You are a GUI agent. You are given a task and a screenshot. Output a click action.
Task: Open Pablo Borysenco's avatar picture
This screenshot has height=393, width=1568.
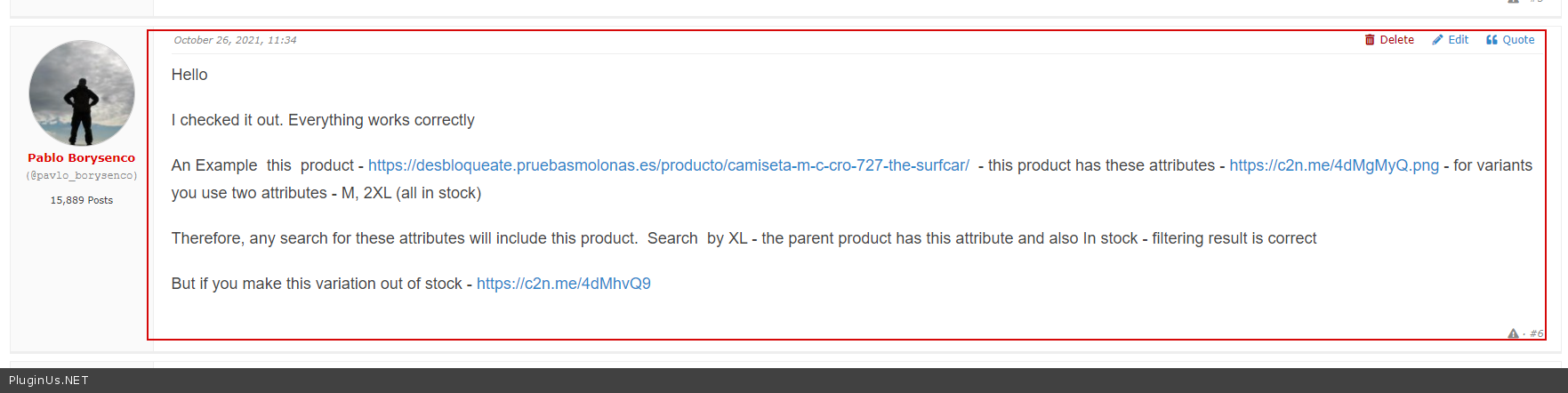[x=82, y=92]
